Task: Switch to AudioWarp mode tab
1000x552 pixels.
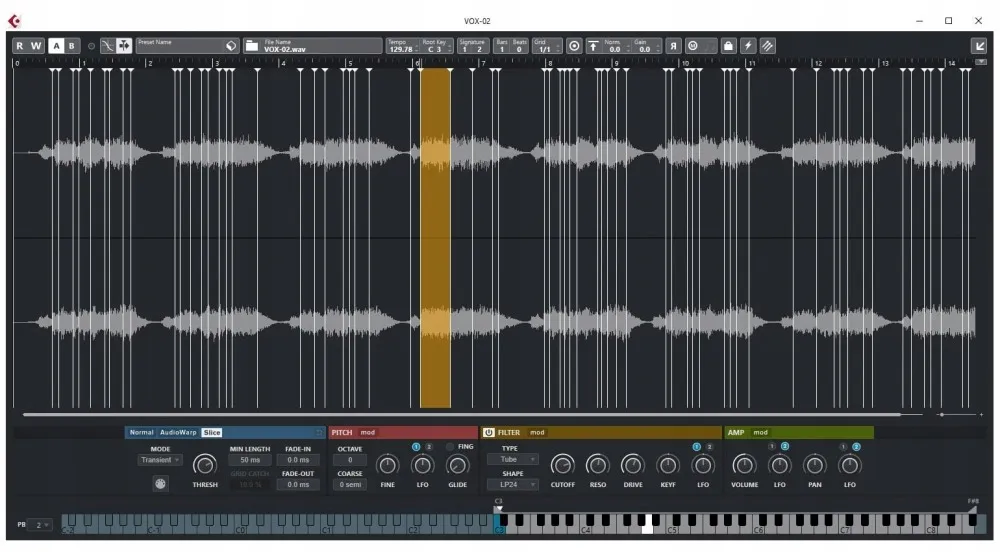Action: (x=178, y=432)
